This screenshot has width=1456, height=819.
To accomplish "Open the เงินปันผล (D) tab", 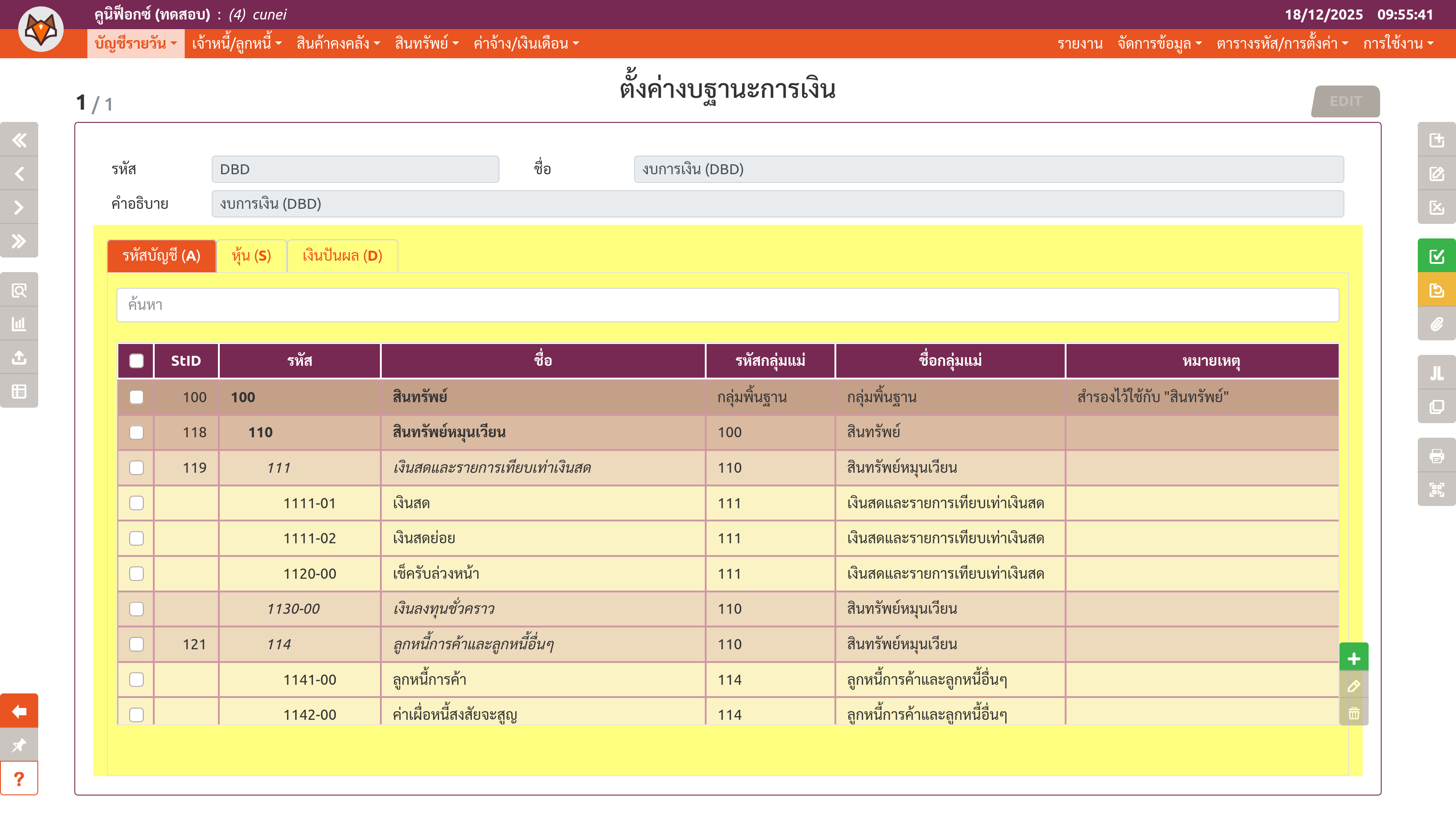I will point(342,256).
